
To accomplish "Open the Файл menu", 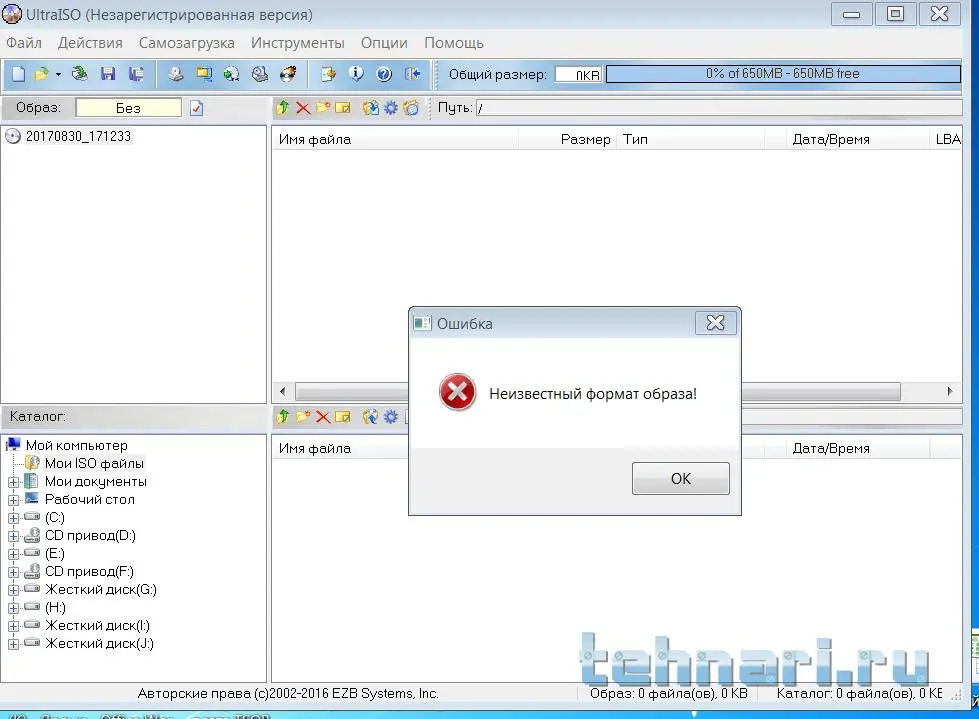I will 24,43.
